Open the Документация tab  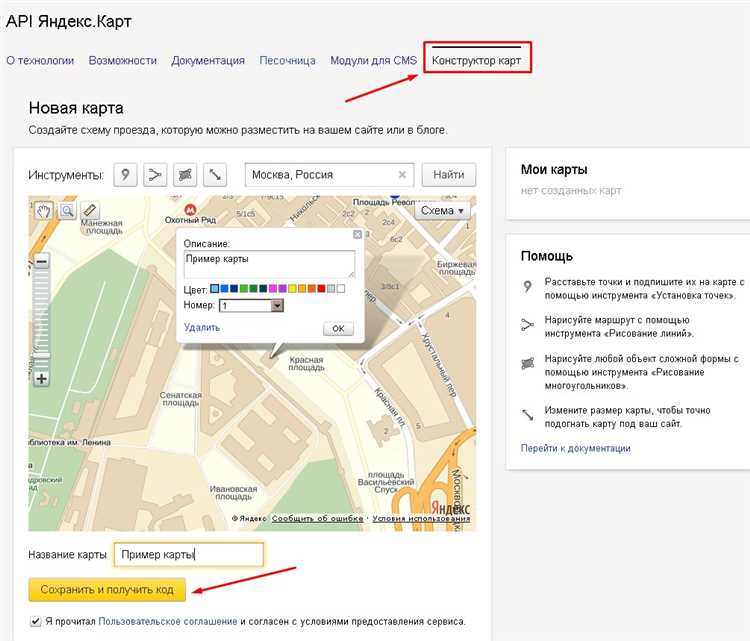pos(208,61)
